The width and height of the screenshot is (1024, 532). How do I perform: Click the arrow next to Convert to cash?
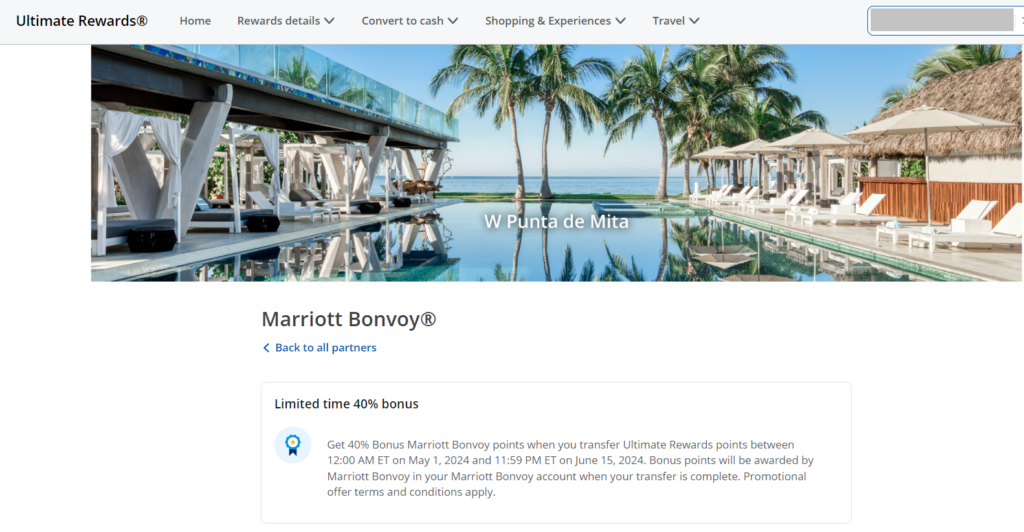(x=453, y=21)
